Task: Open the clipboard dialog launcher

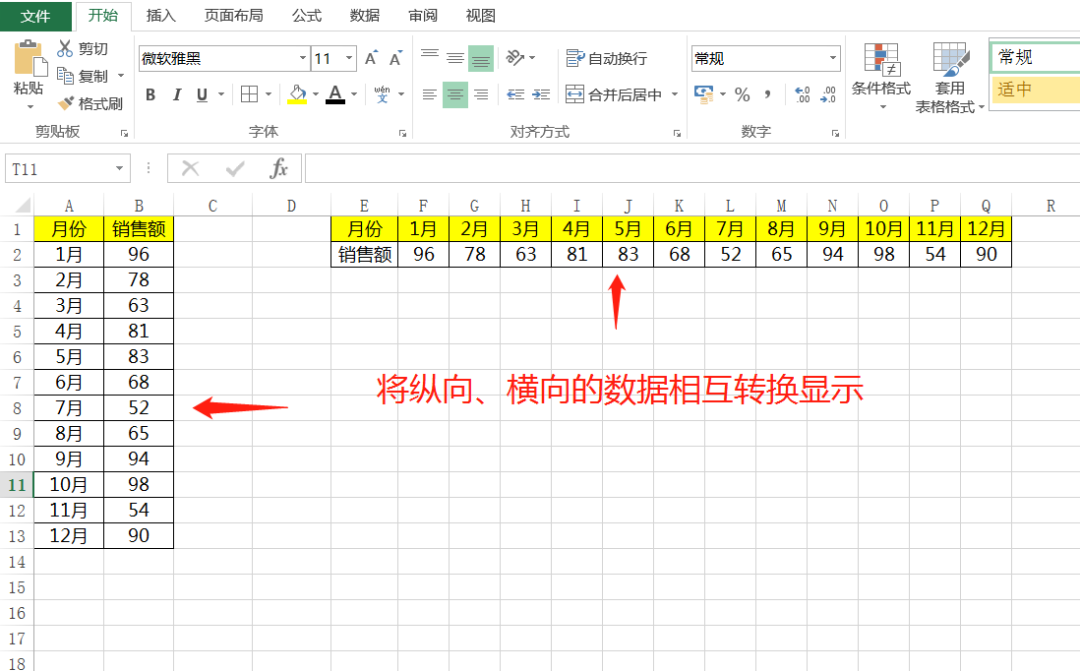Action: [125, 133]
